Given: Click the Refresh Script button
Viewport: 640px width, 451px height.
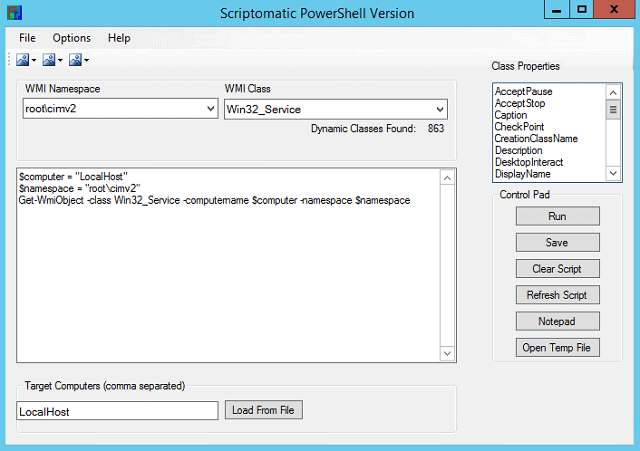Looking at the screenshot, I should (558, 295).
